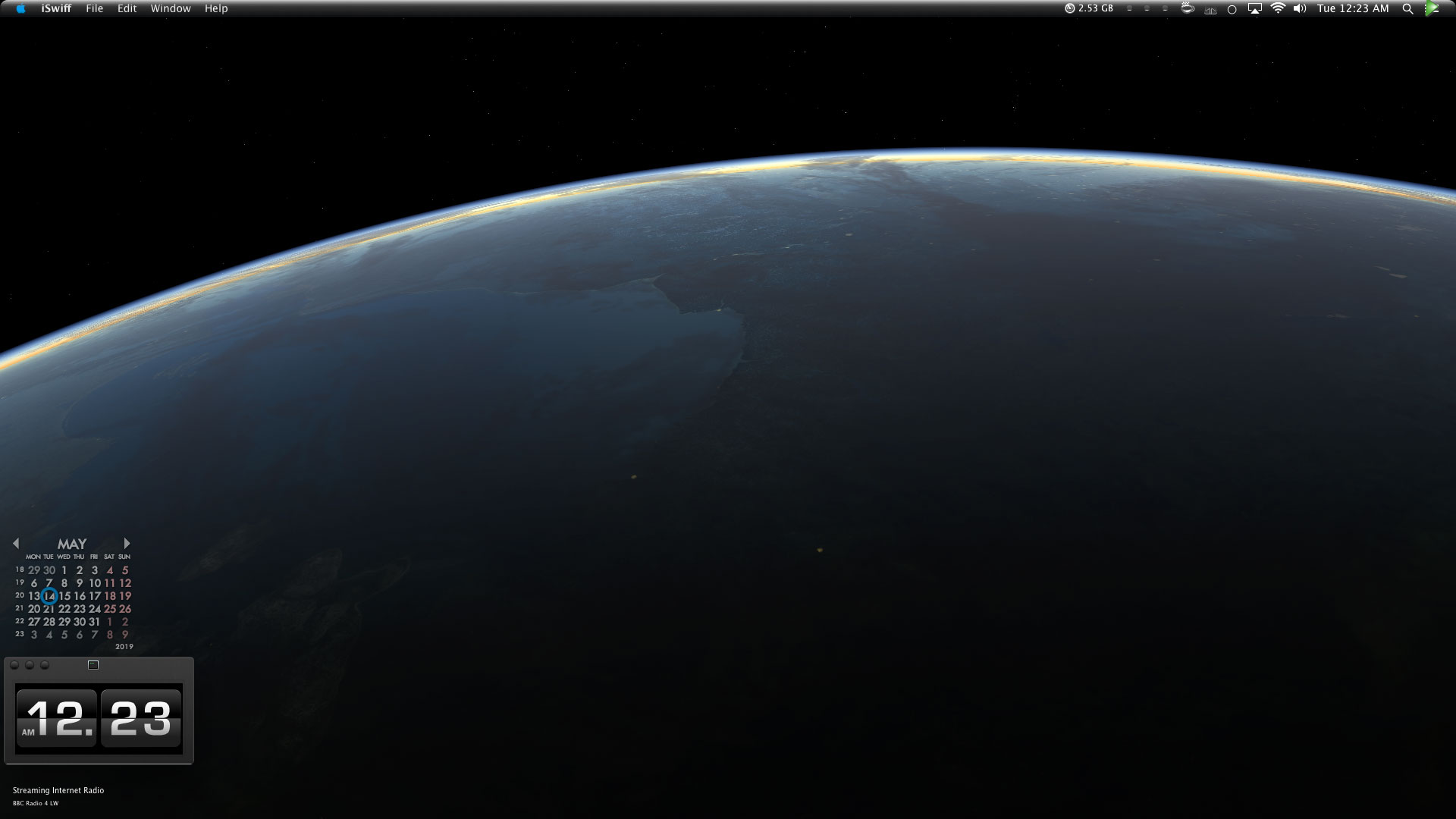1456x819 pixels.
Task: Select May 27 in the calendar
Action: pos(34,622)
